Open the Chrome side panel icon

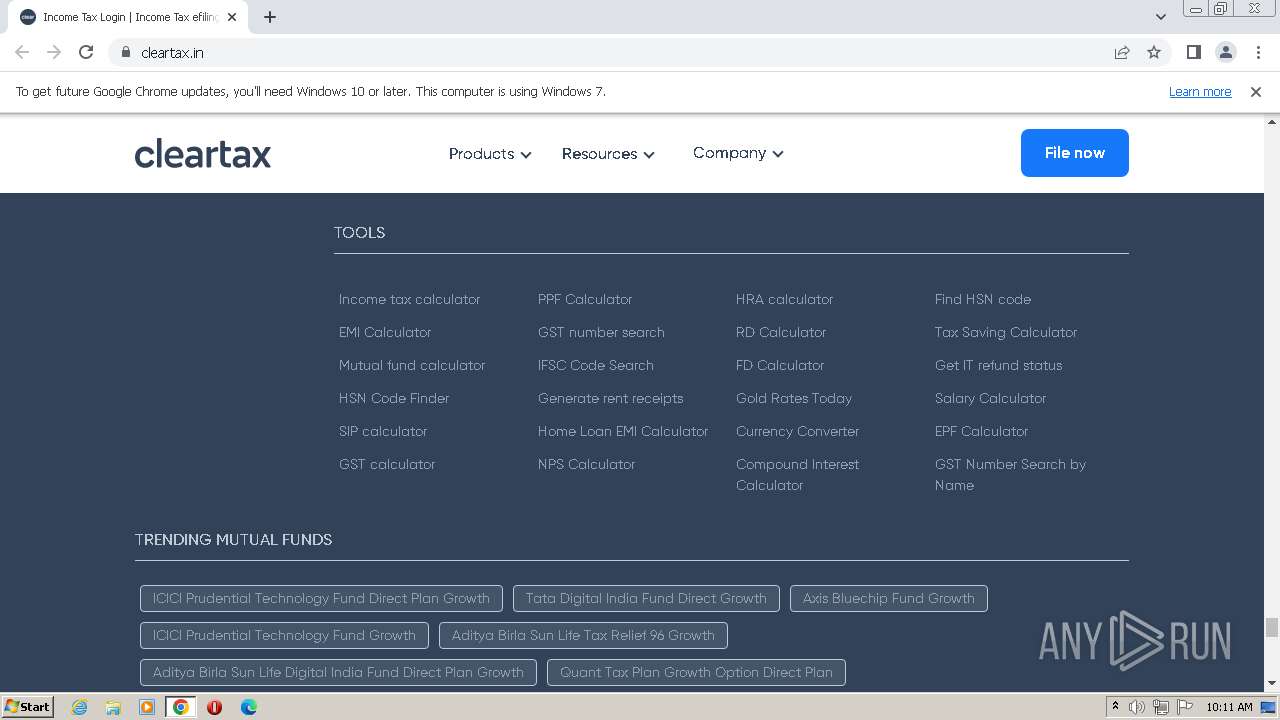pos(1193,52)
